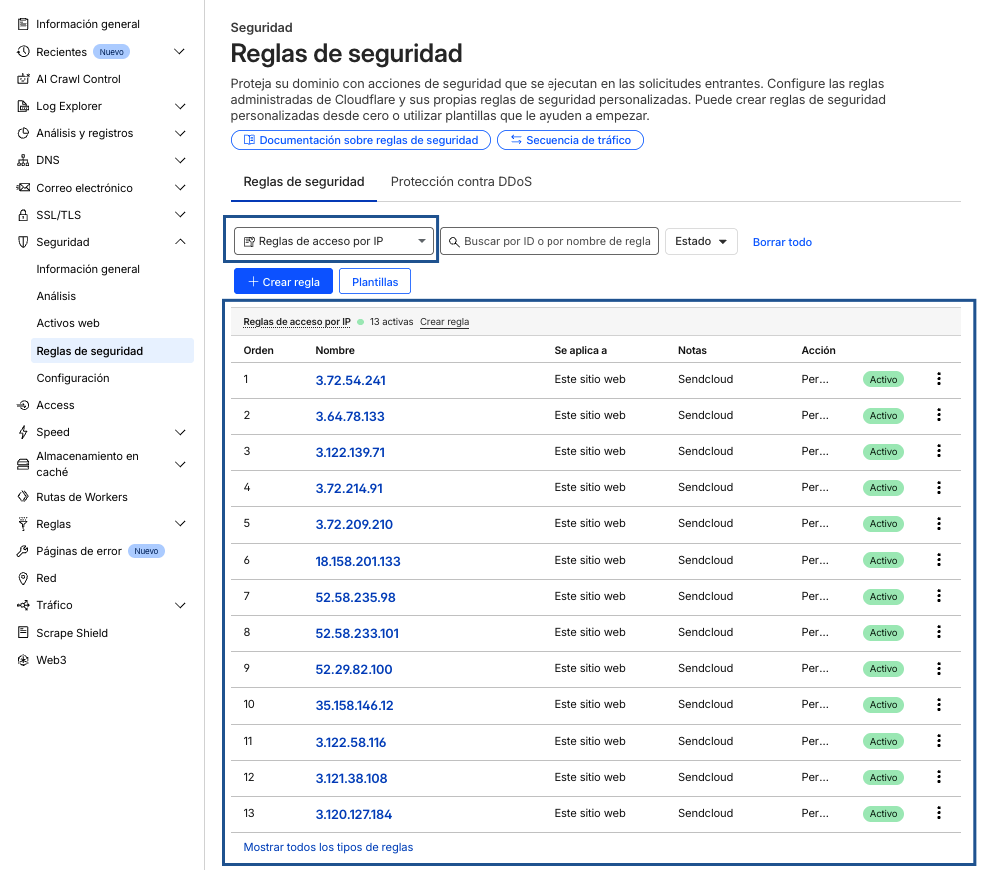Image resolution: width=985 pixels, height=870 pixels.
Task: Open the three-dot menu for 18.158.201.133
Action: (939, 560)
